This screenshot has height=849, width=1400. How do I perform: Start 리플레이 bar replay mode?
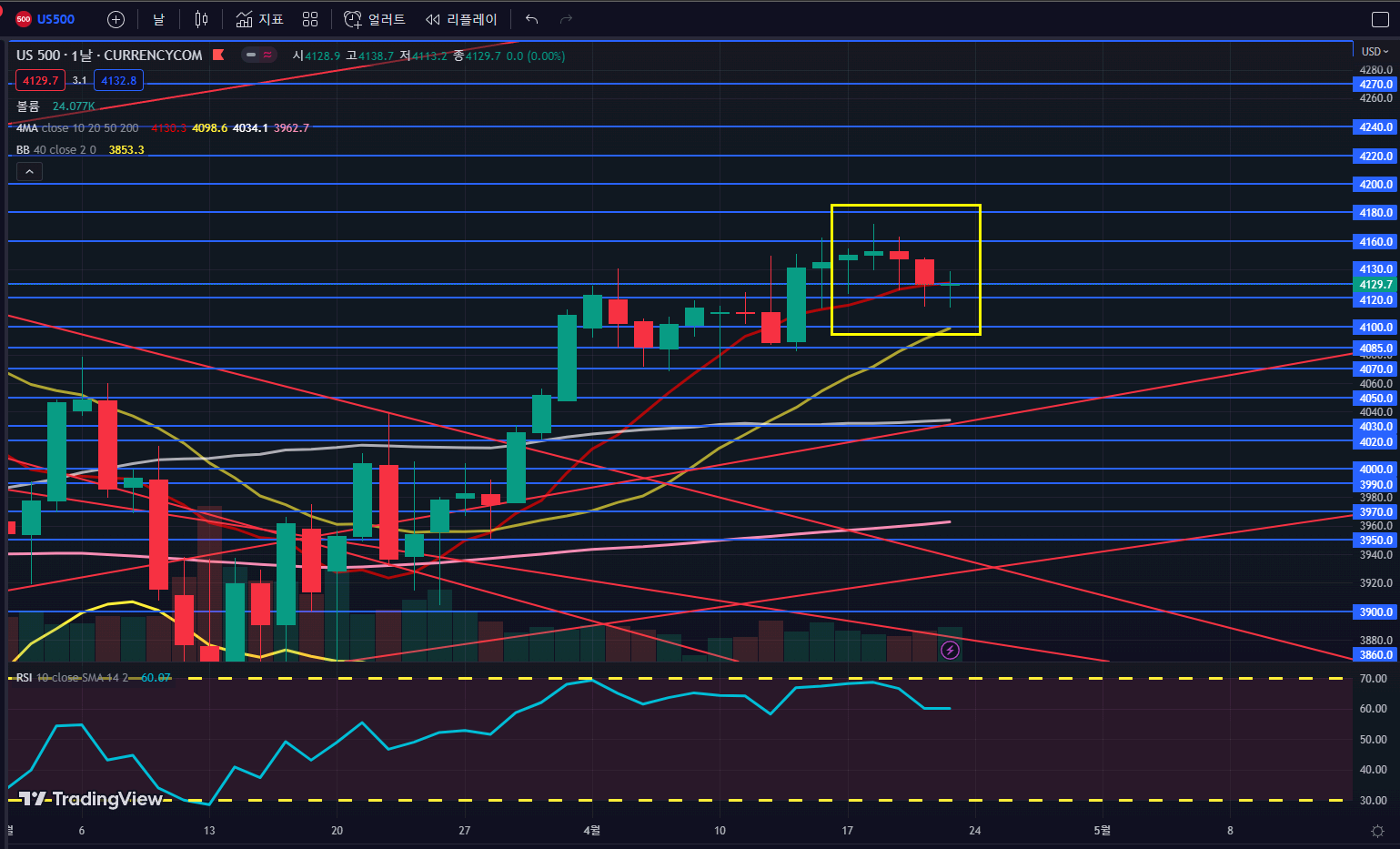(x=461, y=19)
